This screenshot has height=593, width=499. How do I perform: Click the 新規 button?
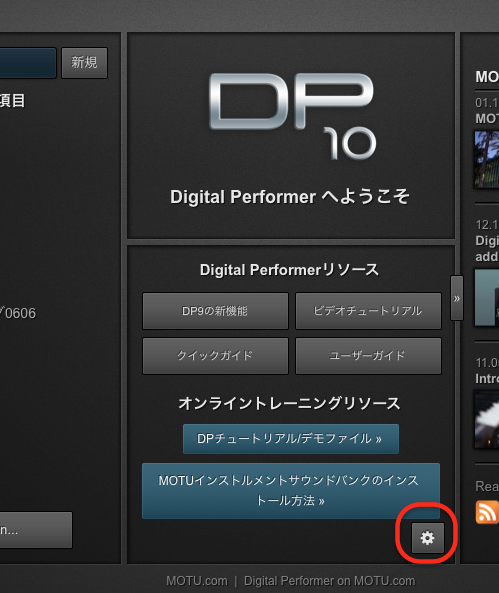(x=84, y=63)
